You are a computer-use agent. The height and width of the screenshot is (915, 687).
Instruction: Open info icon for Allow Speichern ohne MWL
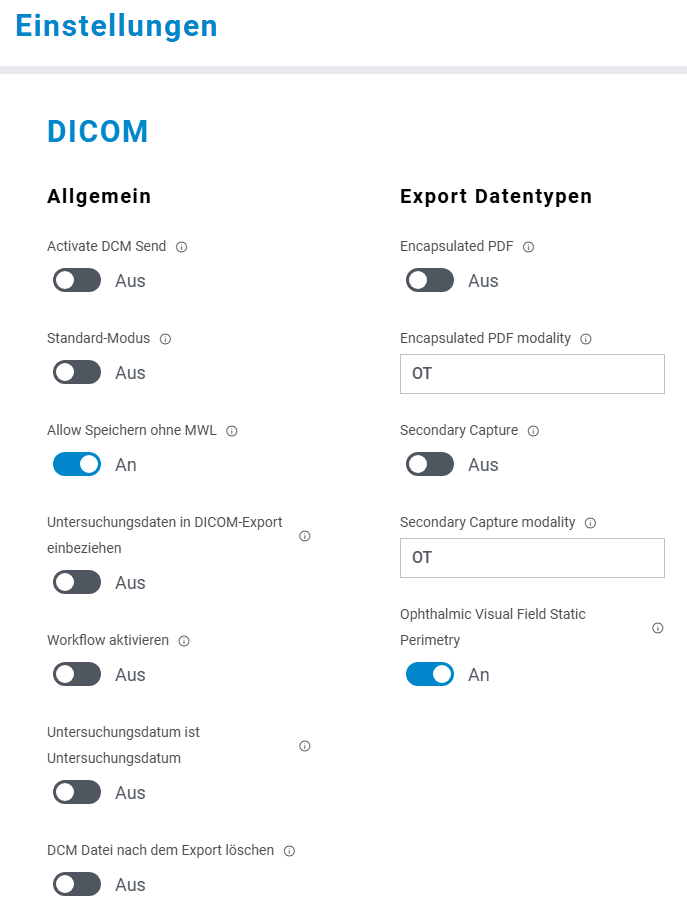coord(232,431)
